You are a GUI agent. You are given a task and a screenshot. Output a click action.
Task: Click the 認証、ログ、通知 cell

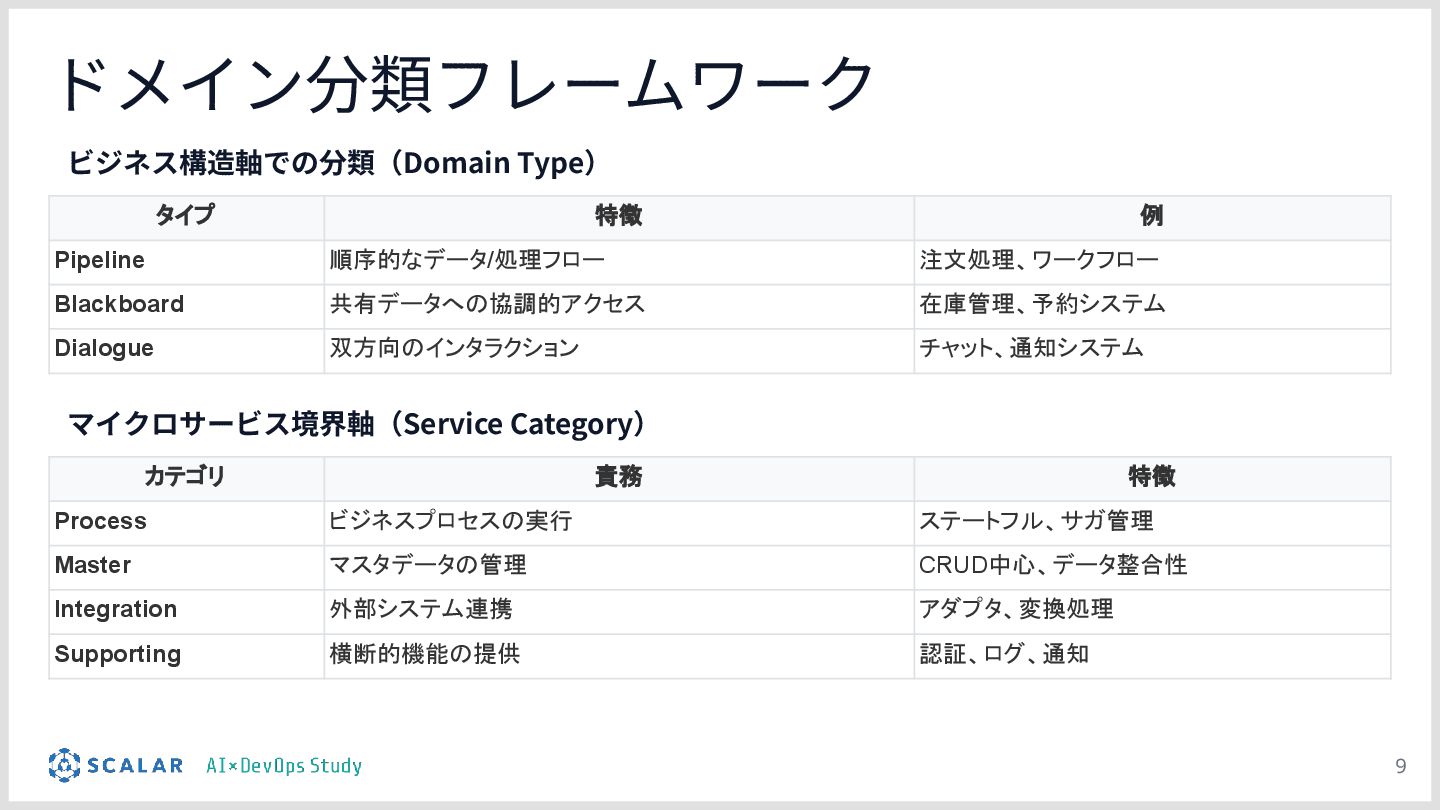(x=1152, y=655)
